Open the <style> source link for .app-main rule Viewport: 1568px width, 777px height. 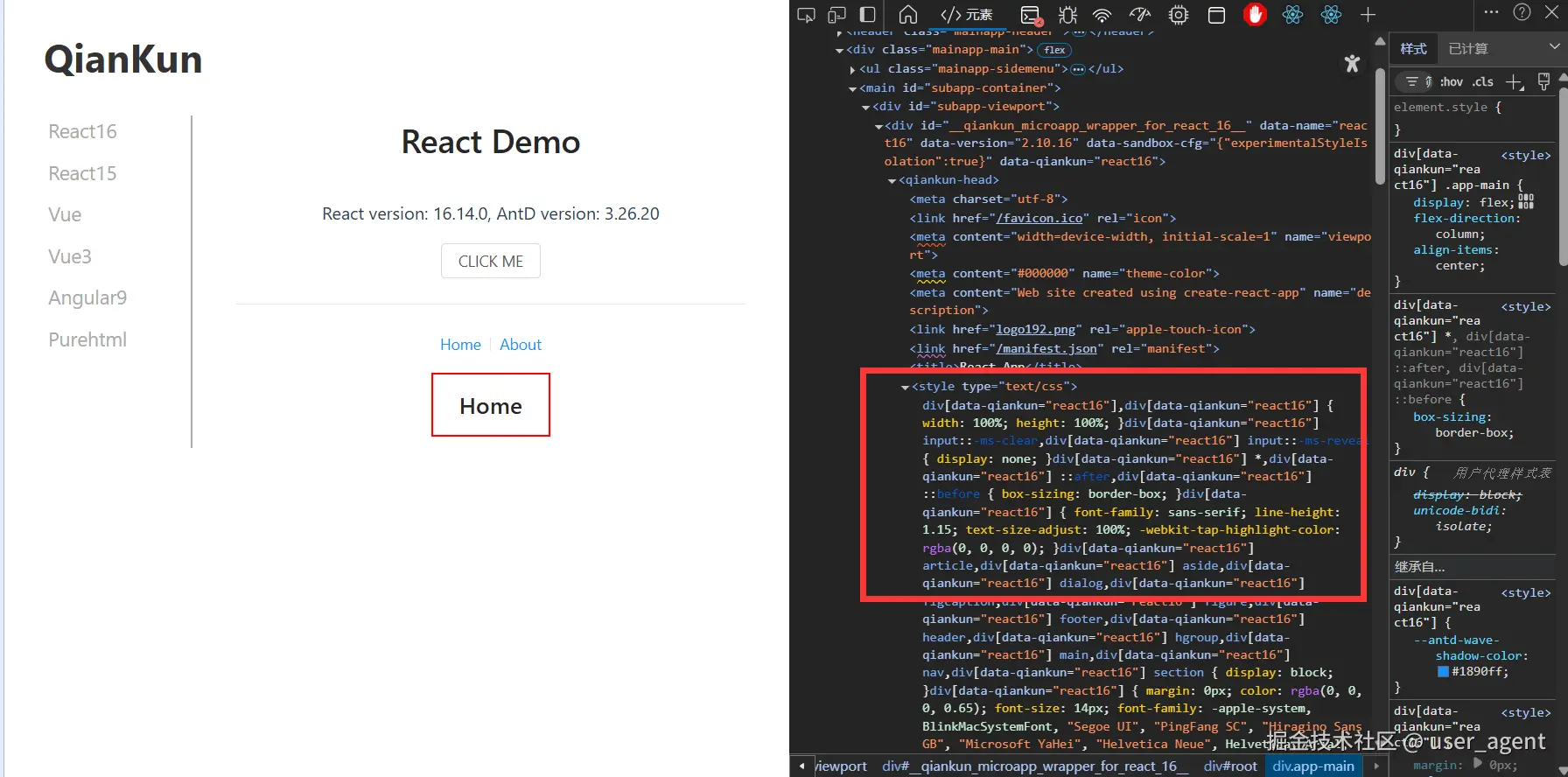click(1526, 155)
